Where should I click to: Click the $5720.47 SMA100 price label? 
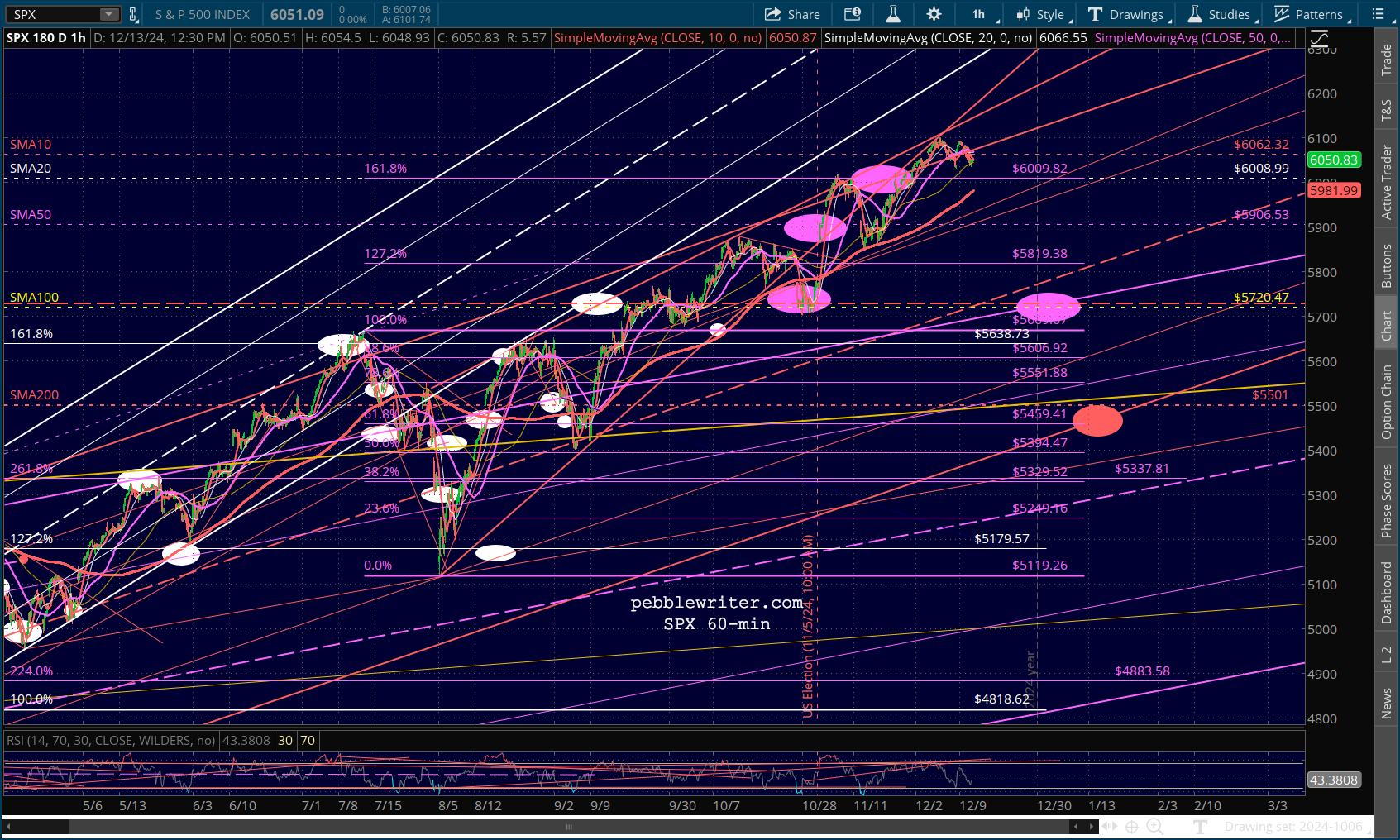pyautogui.click(x=1261, y=298)
